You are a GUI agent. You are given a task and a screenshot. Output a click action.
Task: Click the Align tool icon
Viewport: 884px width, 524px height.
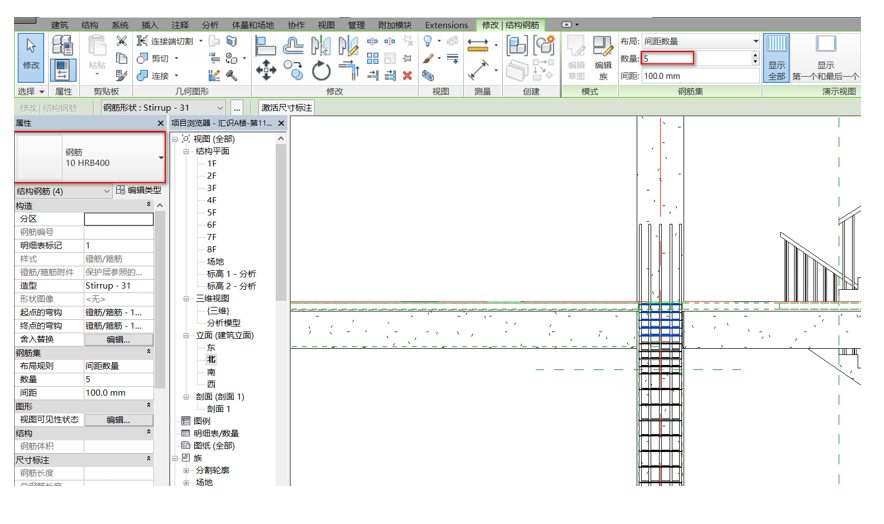pyautogui.click(x=266, y=46)
